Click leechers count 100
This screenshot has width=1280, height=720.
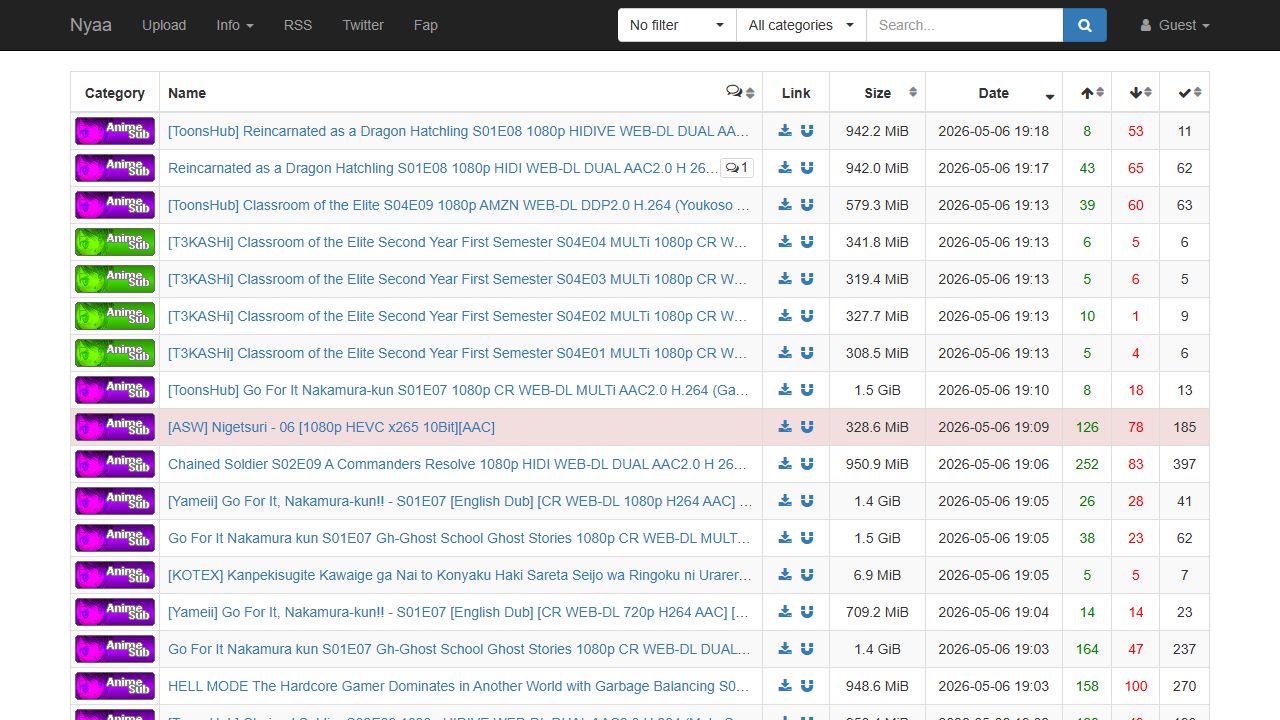pyautogui.click(x=1136, y=686)
